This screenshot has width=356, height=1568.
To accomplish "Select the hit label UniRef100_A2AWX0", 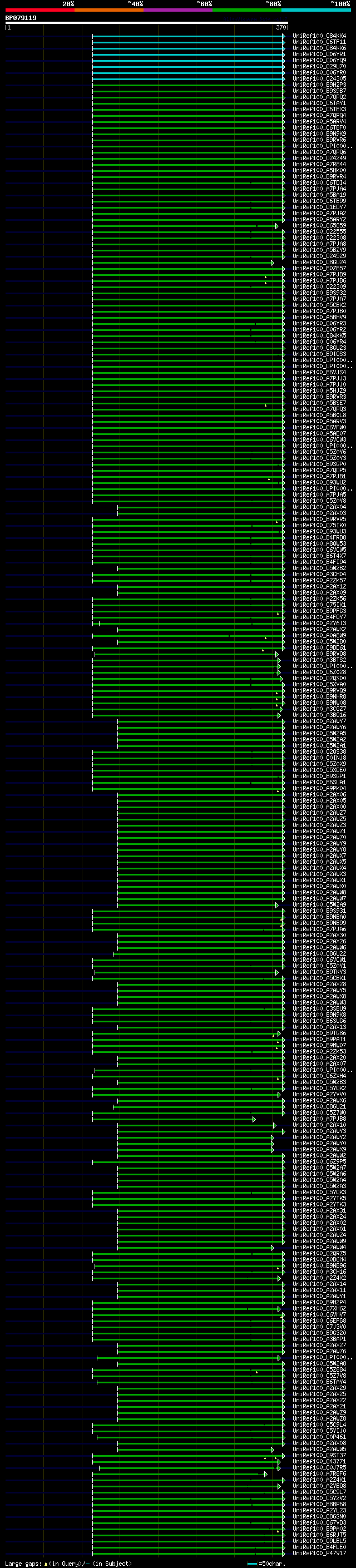I will tap(319, 886).
